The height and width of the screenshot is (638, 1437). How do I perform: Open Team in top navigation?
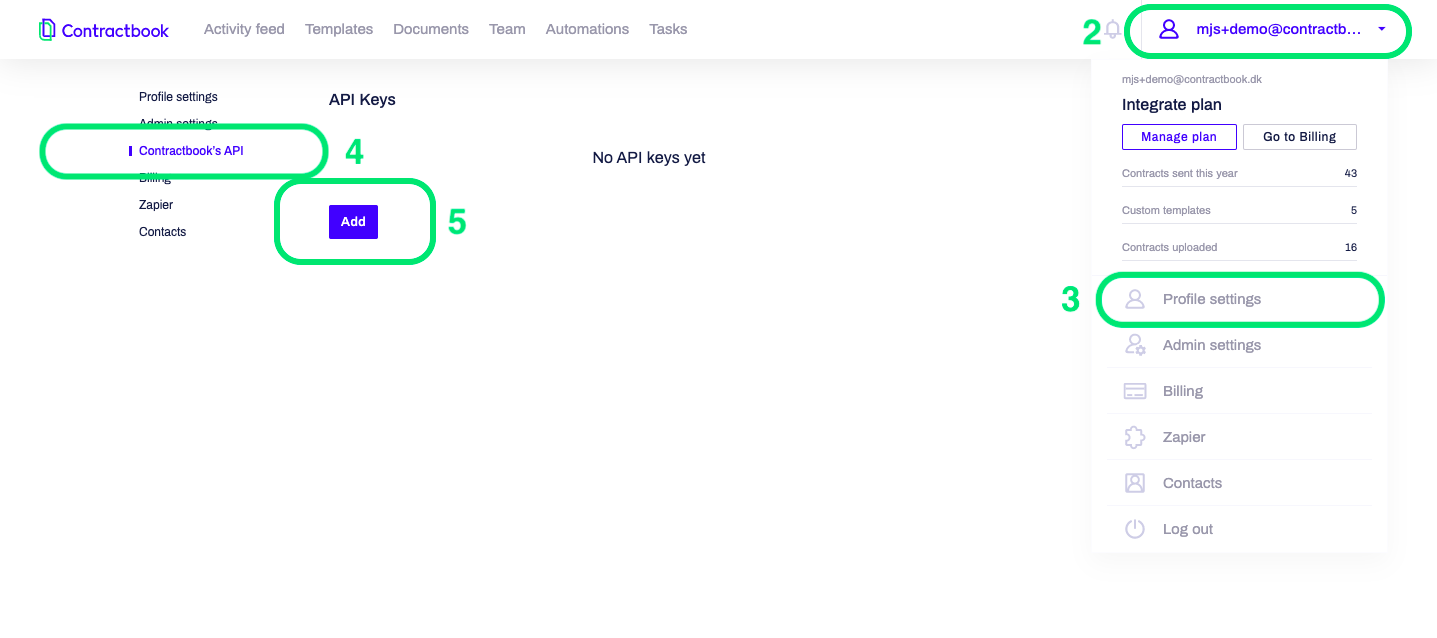507,29
